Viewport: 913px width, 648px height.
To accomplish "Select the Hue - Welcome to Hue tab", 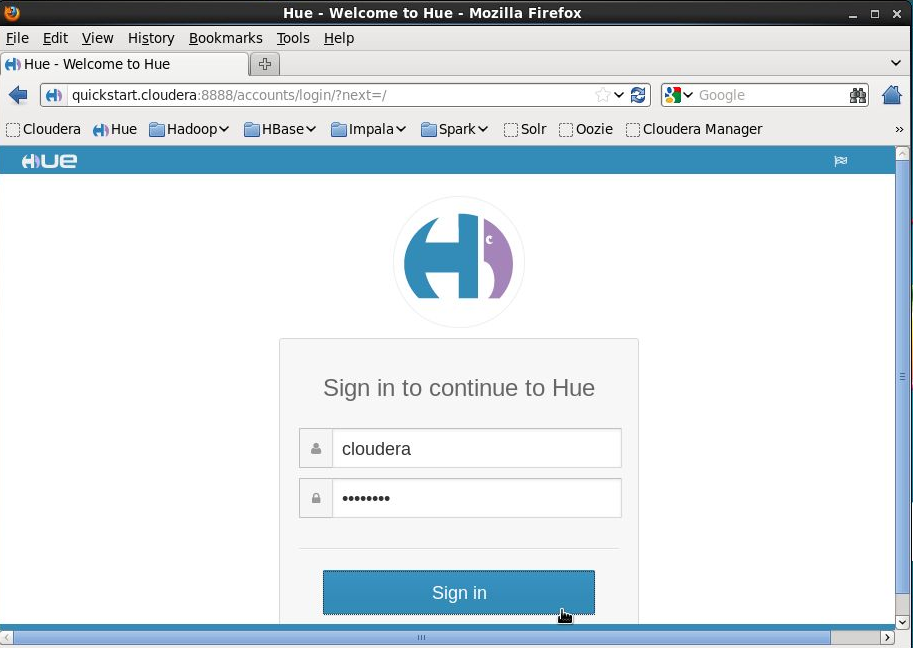I will coord(125,64).
